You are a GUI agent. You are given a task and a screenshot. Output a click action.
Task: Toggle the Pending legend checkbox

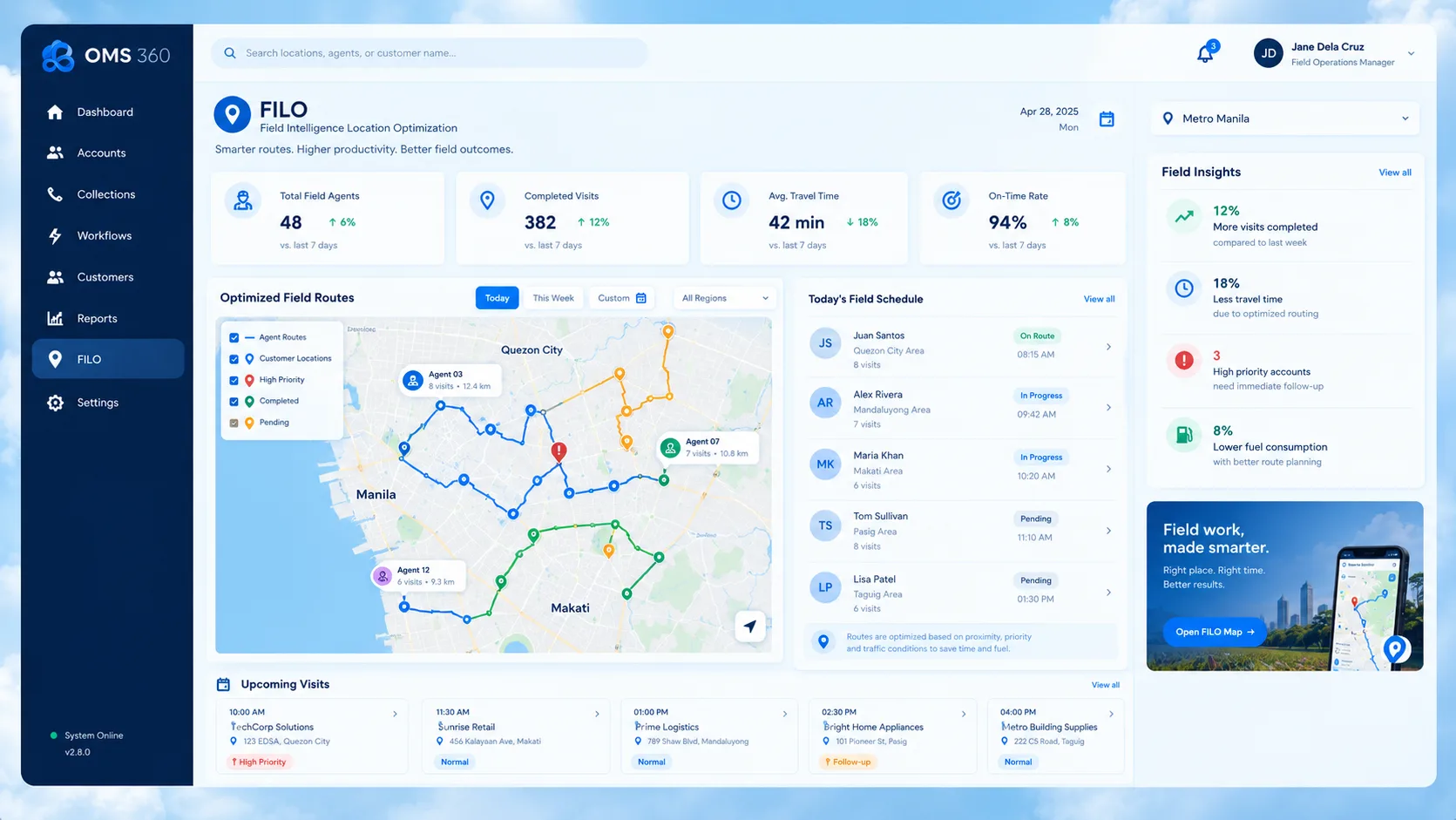[x=234, y=424]
